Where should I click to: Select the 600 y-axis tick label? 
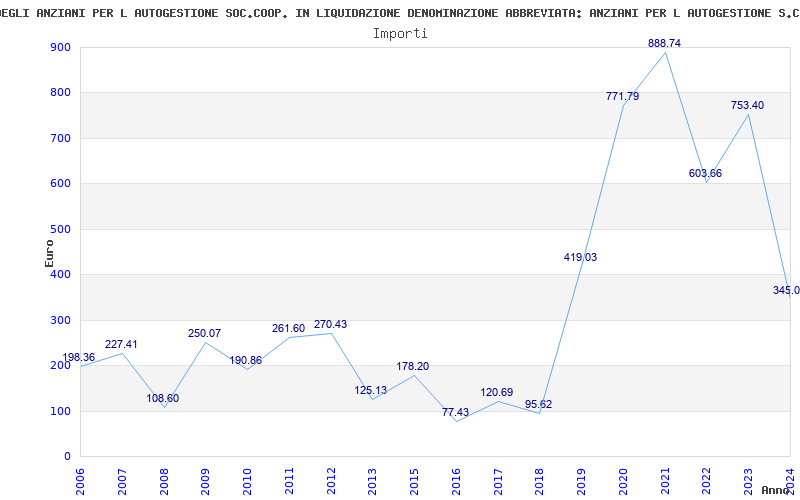point(60,184)
